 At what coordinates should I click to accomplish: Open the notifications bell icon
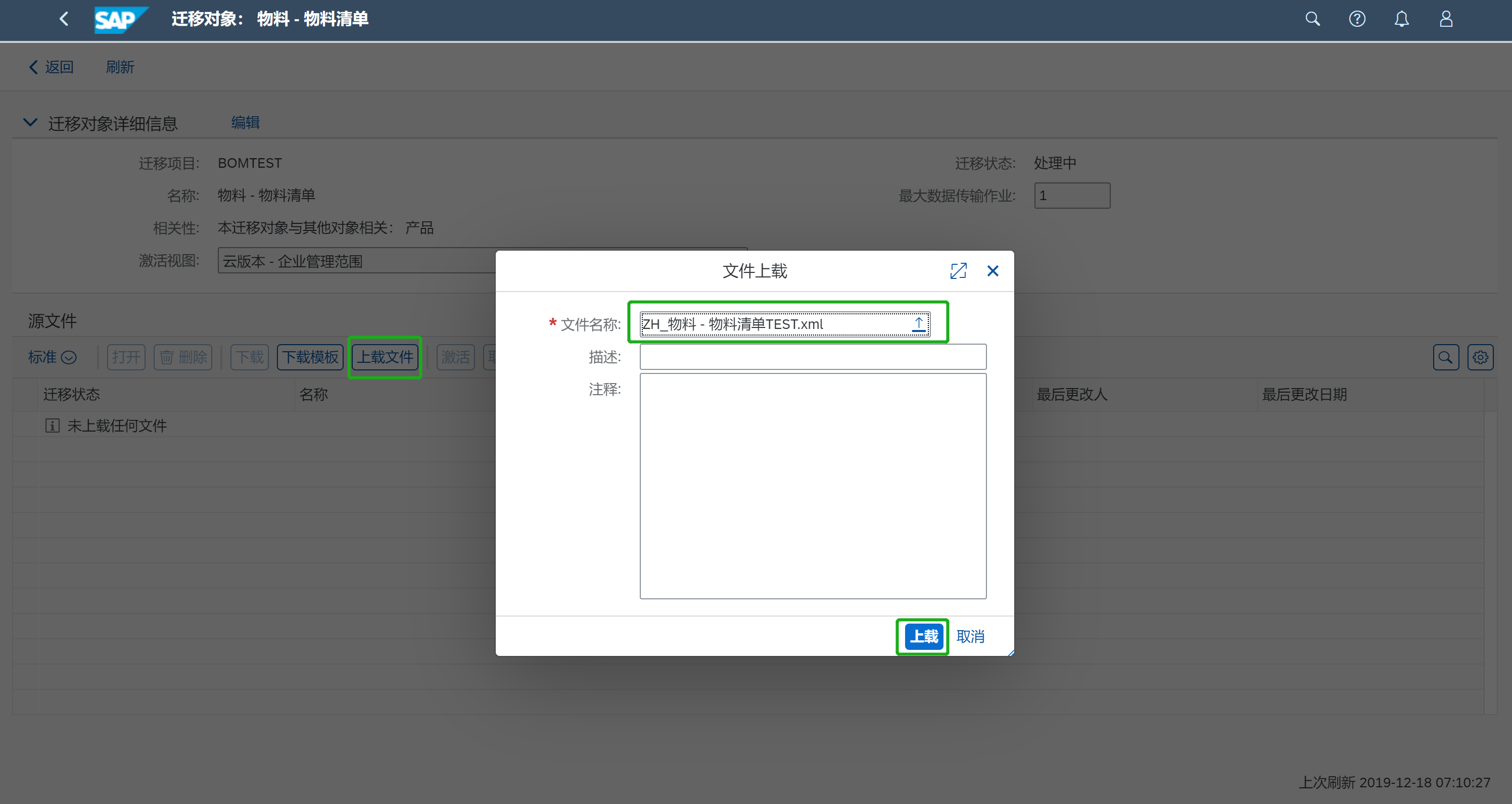pos(1402,19)
